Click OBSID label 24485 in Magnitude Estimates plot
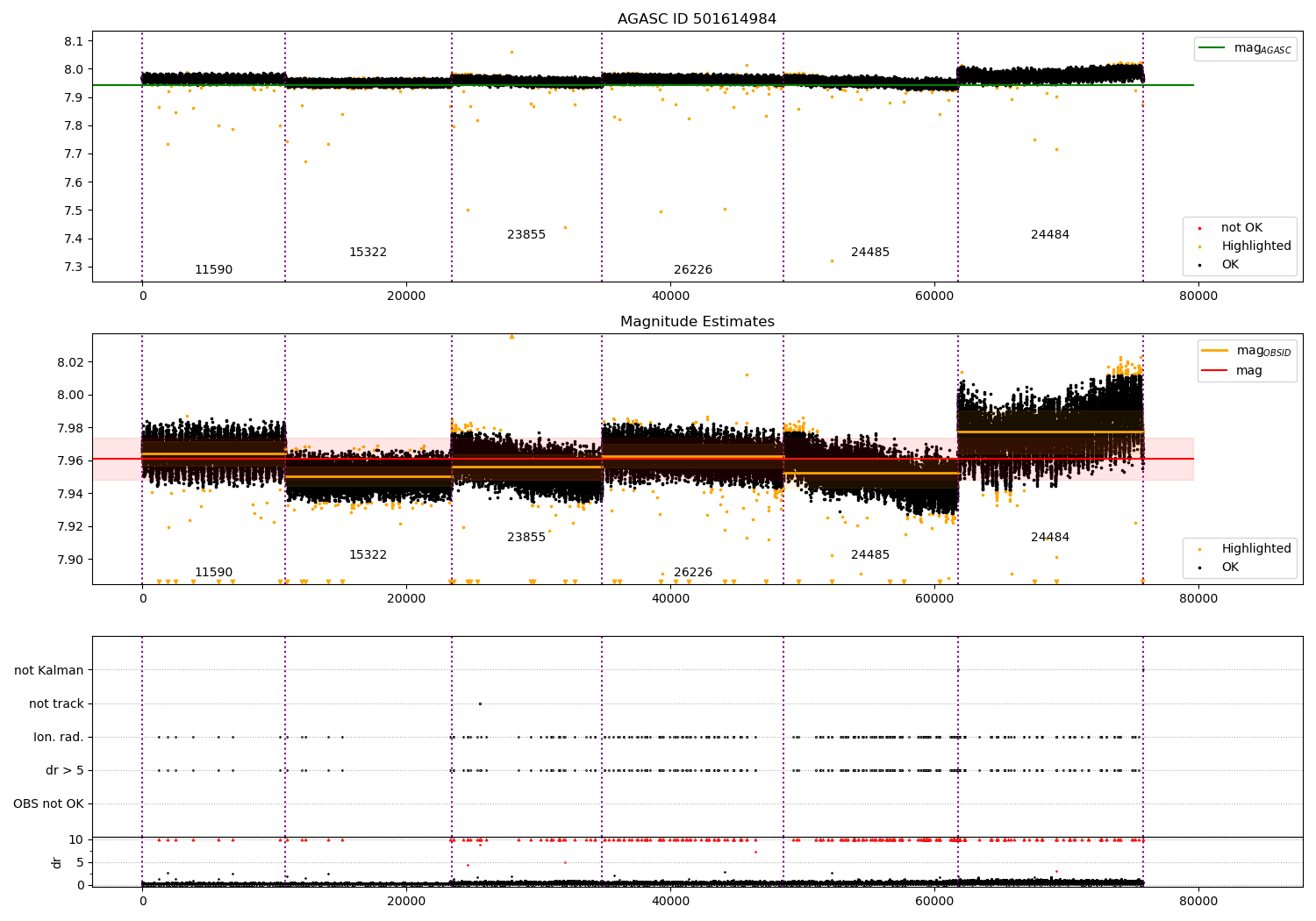This screenshot has width=1316, height=921. pos(870,555)
